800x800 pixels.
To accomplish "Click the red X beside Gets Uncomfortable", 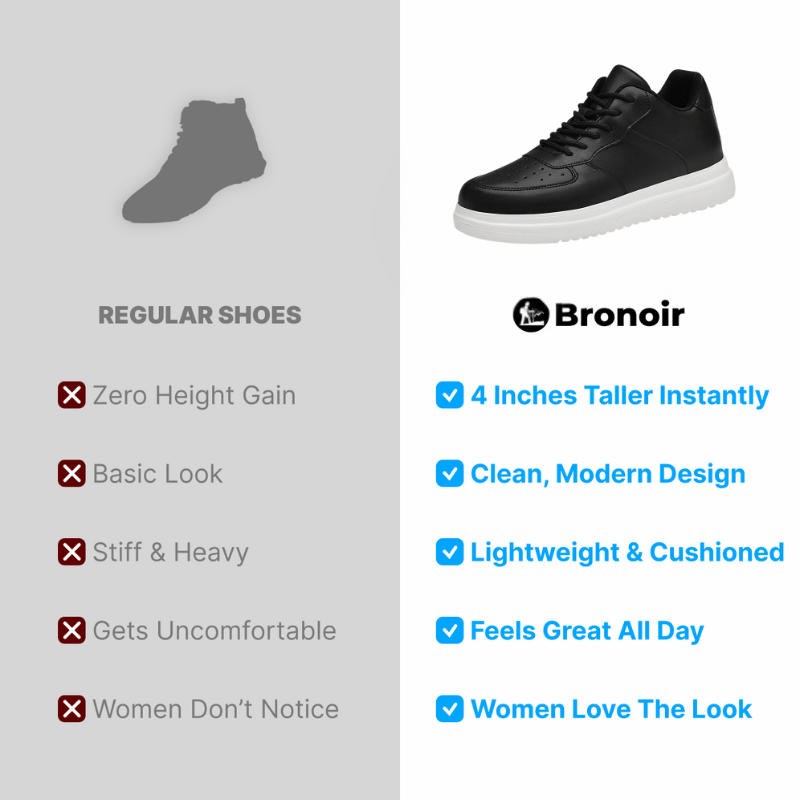I will click(x=71, y=630).
